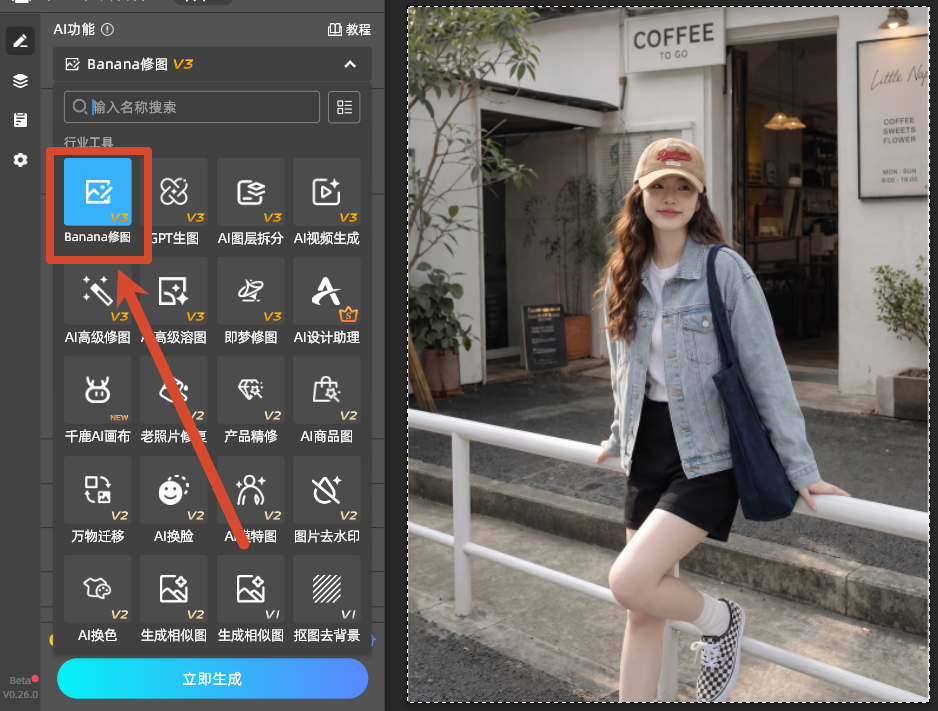Open the 高级溶图 tool
This screenshot has height=711, width=938.
pos(174,291)
